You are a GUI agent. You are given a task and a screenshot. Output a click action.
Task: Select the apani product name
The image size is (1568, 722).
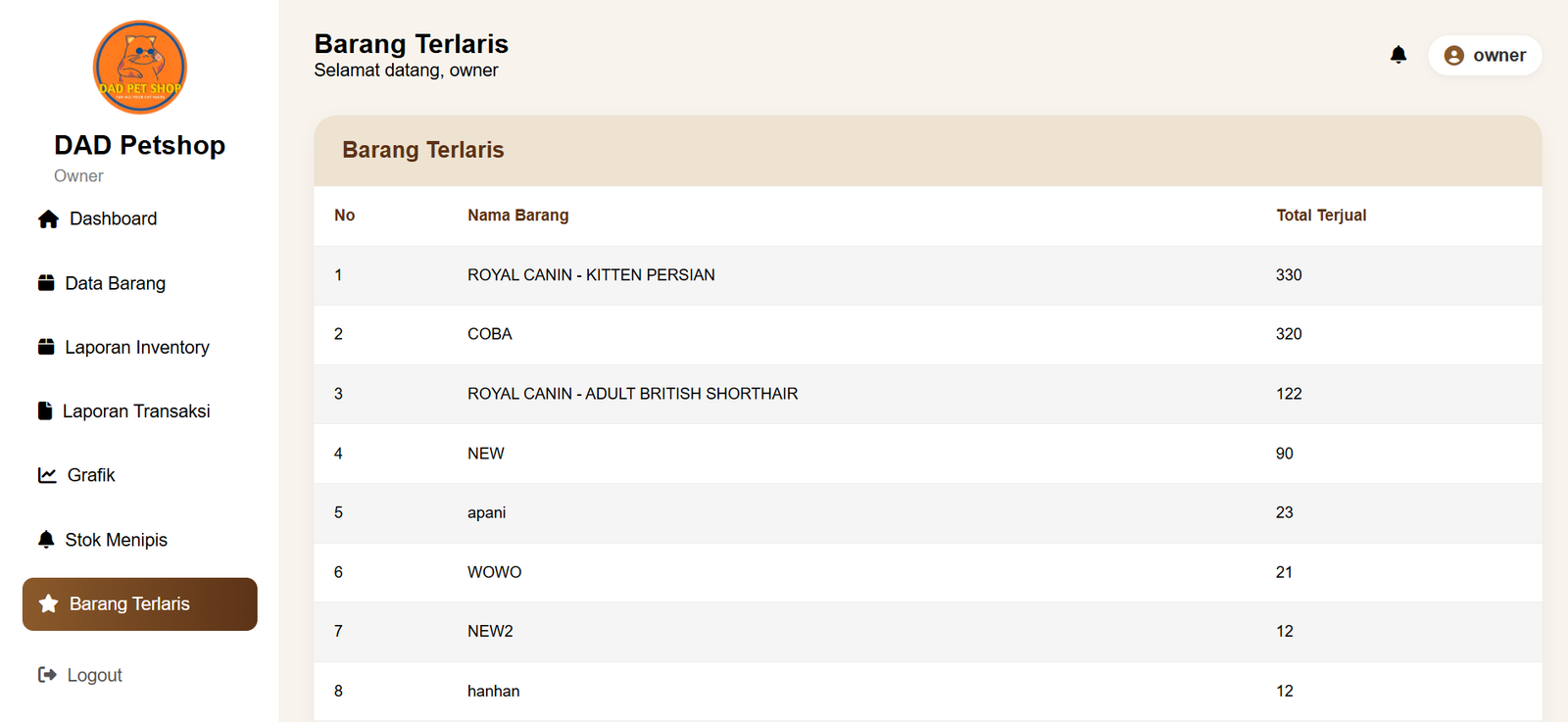tap(487, 513)
